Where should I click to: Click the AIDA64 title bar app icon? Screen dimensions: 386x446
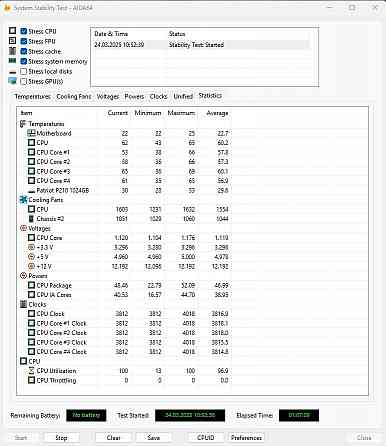point(7,8)
